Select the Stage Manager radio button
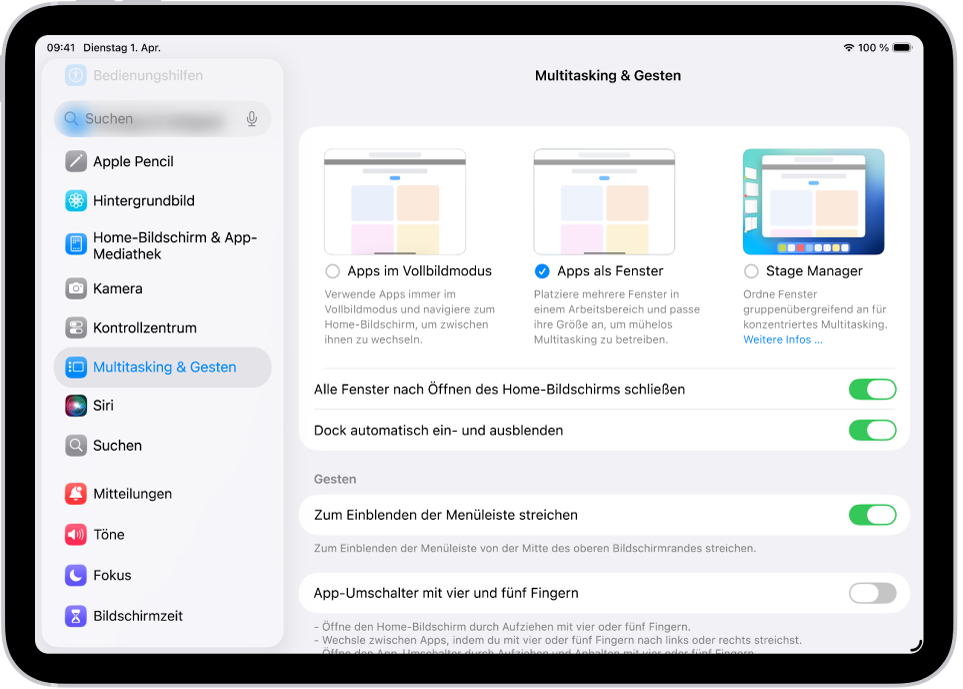 click(x=752, y=271)
